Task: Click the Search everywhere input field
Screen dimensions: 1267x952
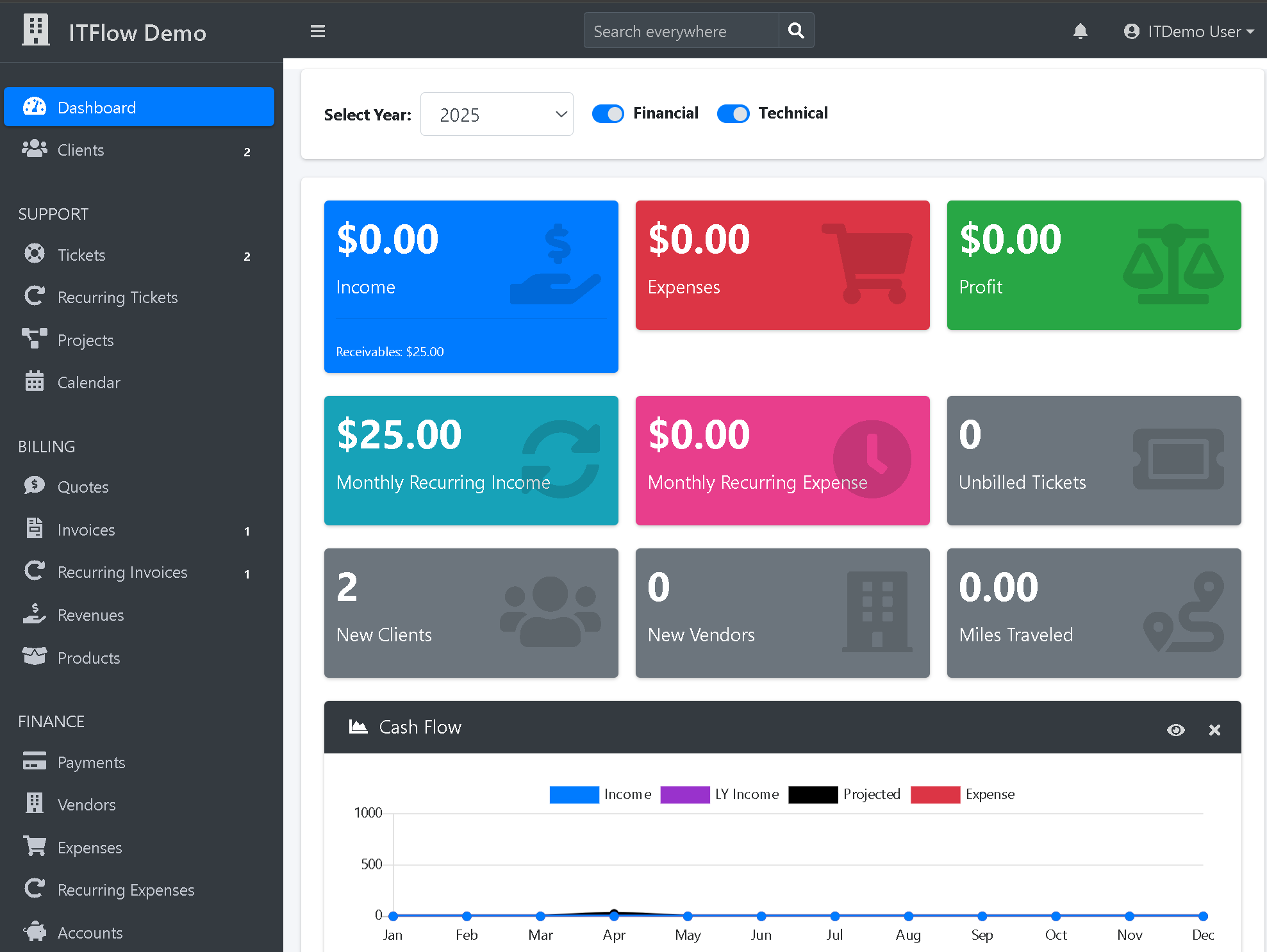Action: 681,31
